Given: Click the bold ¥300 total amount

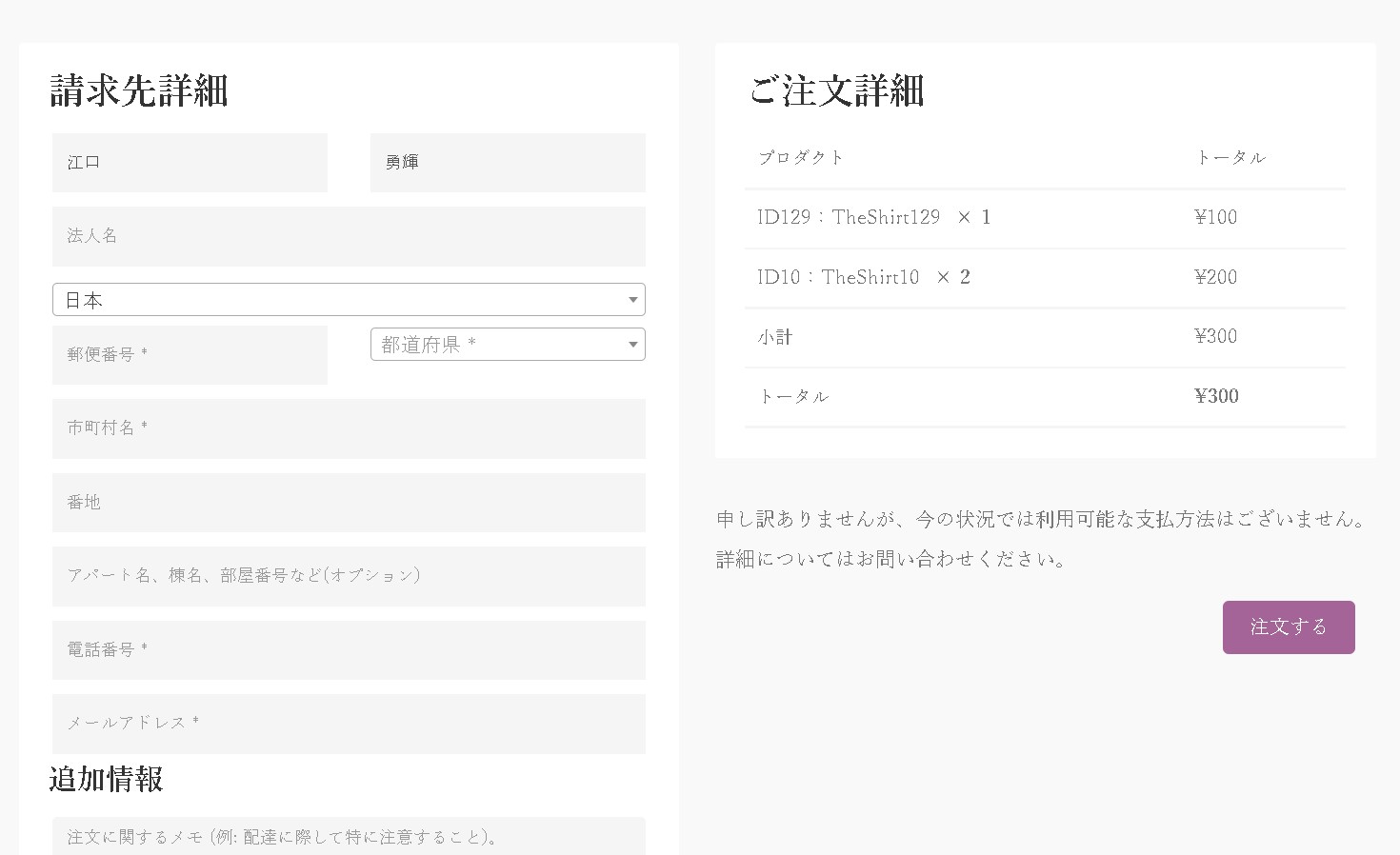Looking at the screenshot, I should (1216, 397).
